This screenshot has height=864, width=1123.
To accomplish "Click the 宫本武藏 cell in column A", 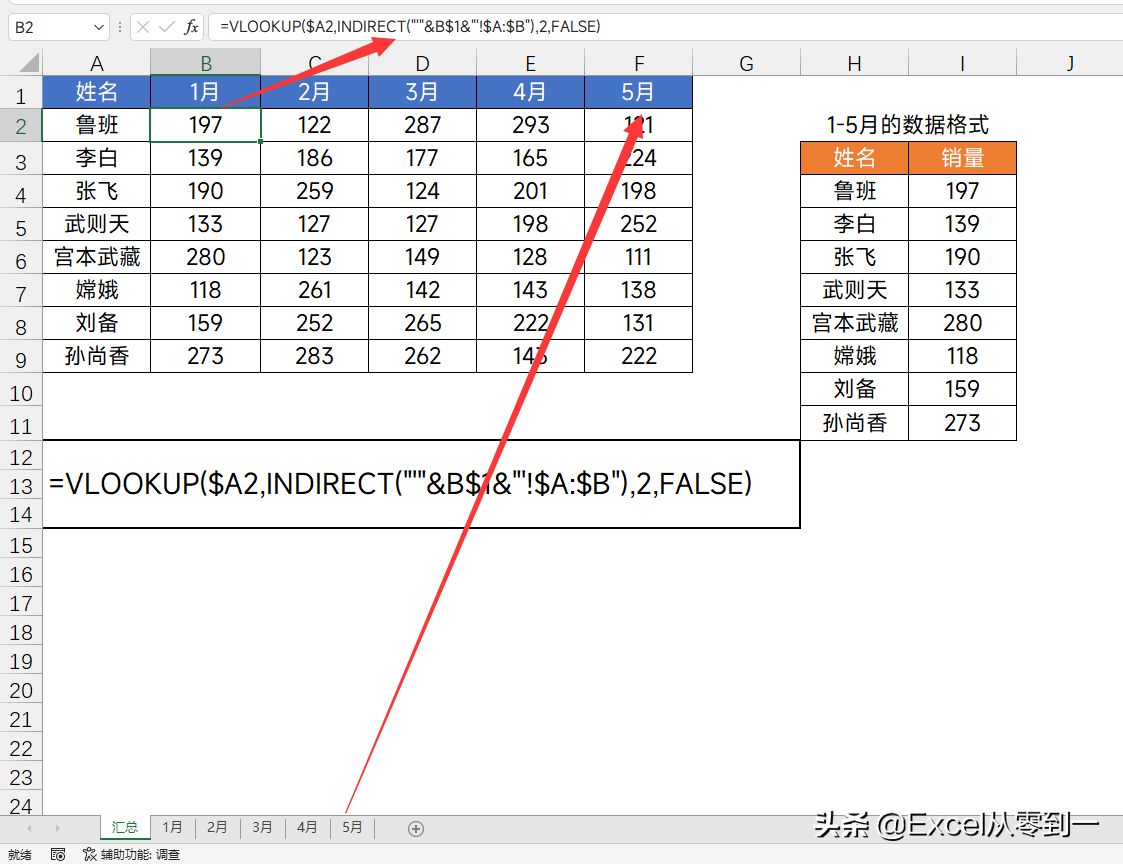I will pyautogui.click(x=97, y=256).
